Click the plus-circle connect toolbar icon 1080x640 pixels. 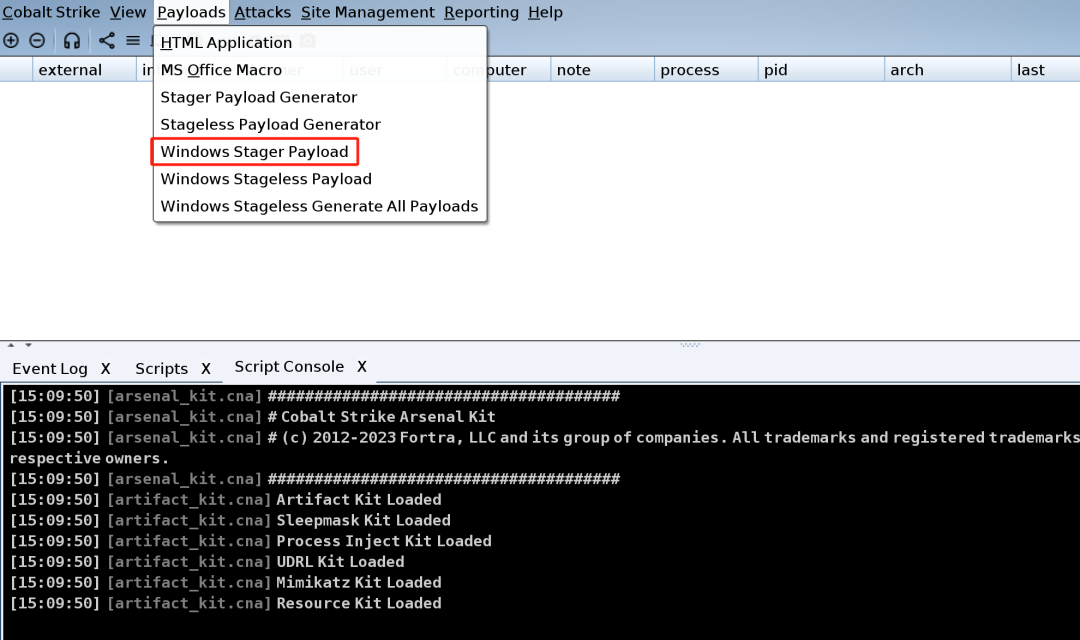pyautogui.click(x=11, y=41)
